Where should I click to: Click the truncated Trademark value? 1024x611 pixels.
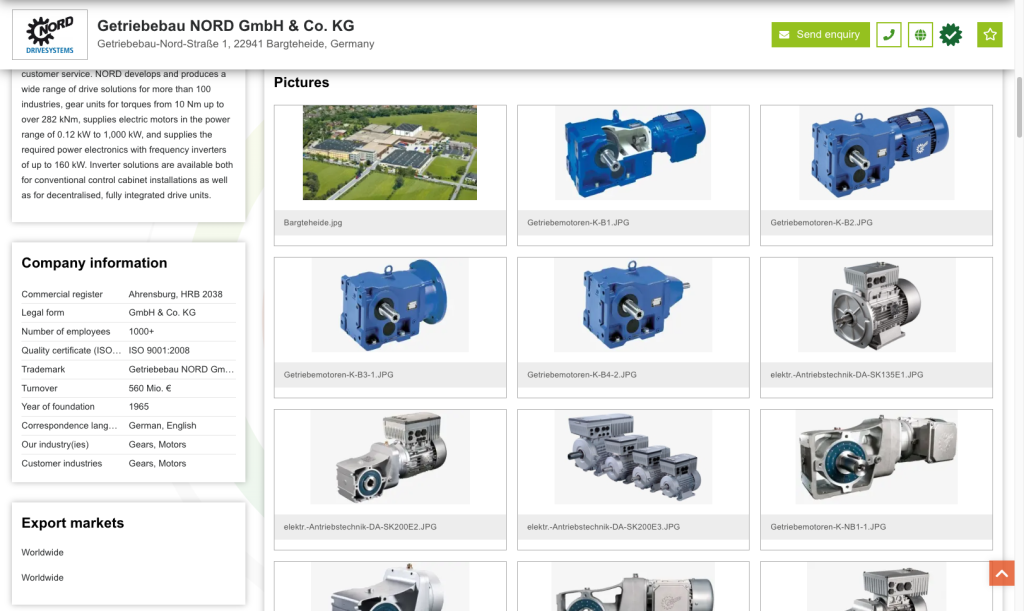181,369
